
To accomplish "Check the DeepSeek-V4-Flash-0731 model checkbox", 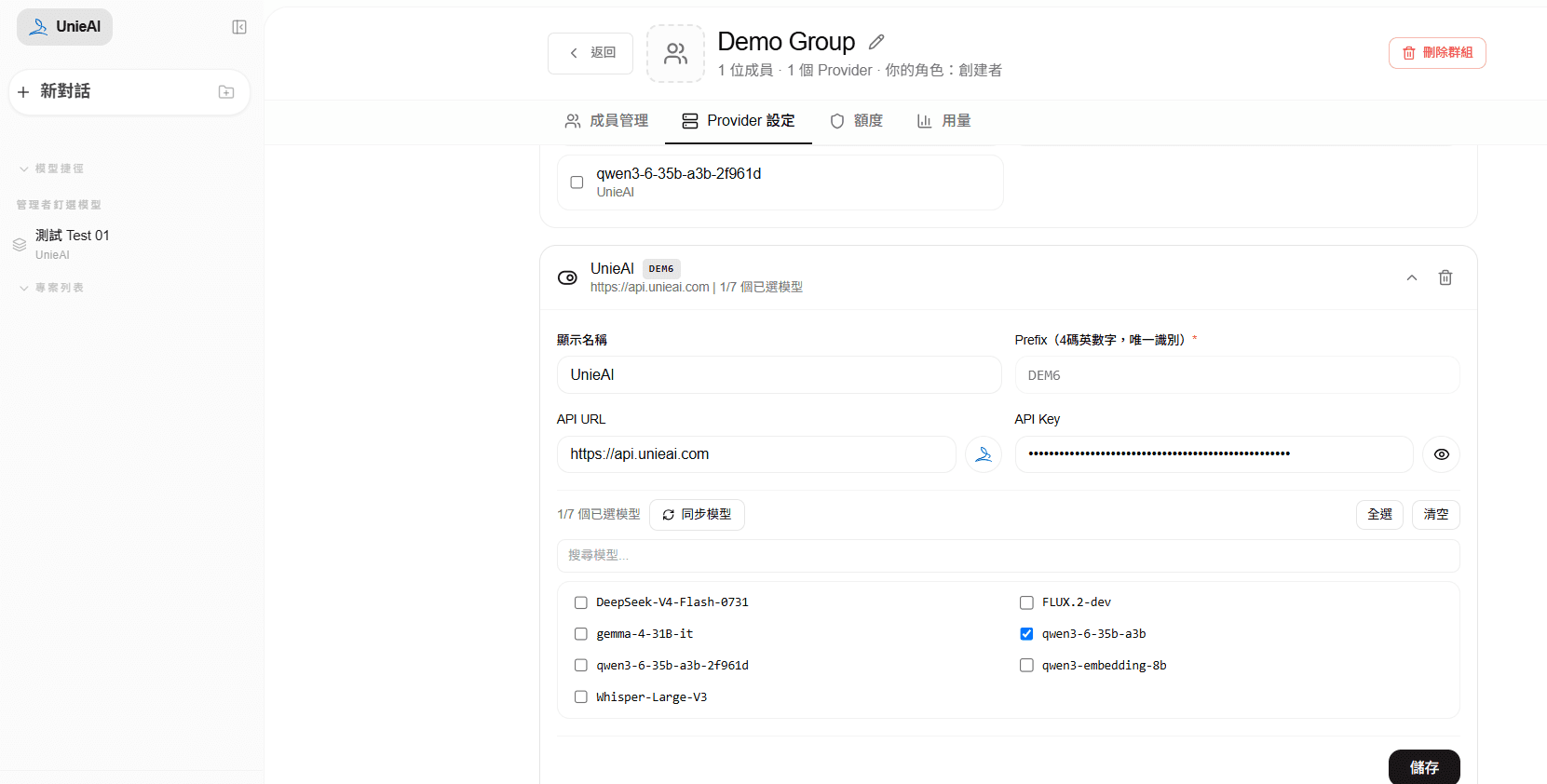I will [581, 602].
